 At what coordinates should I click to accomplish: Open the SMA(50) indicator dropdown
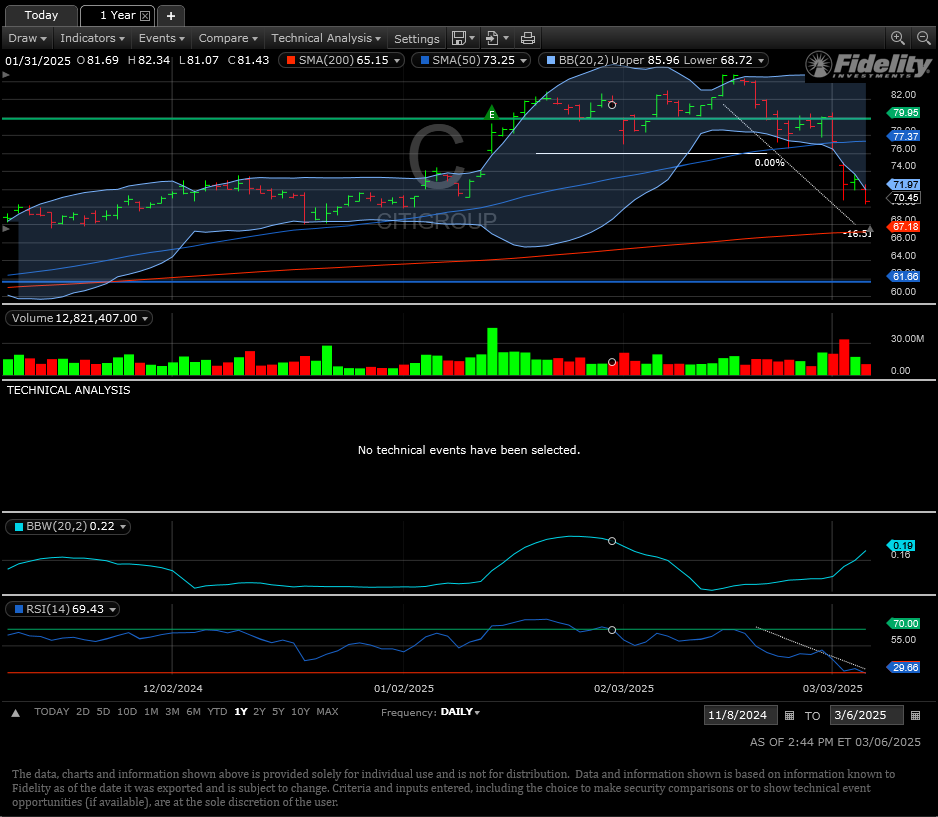[x=523, y=60]
